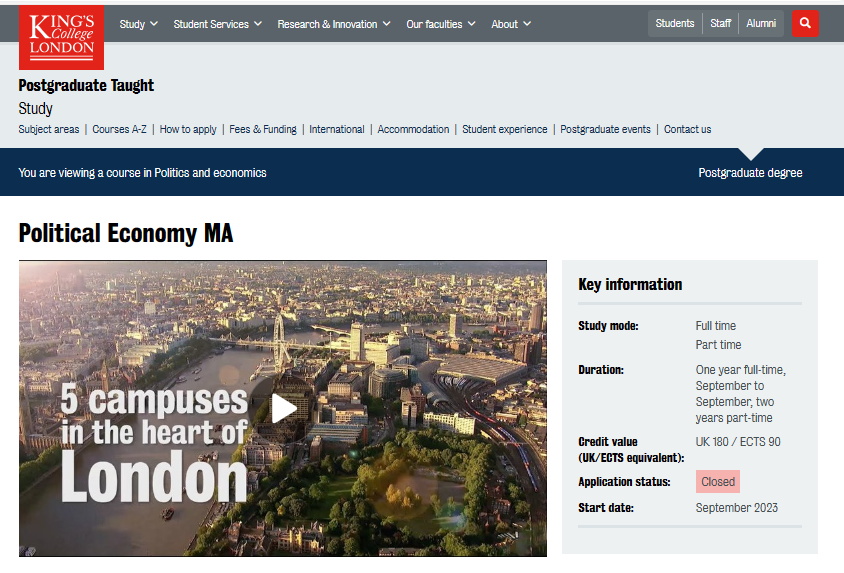Click the Students button

pyautogui.click(x=675, y=24)
